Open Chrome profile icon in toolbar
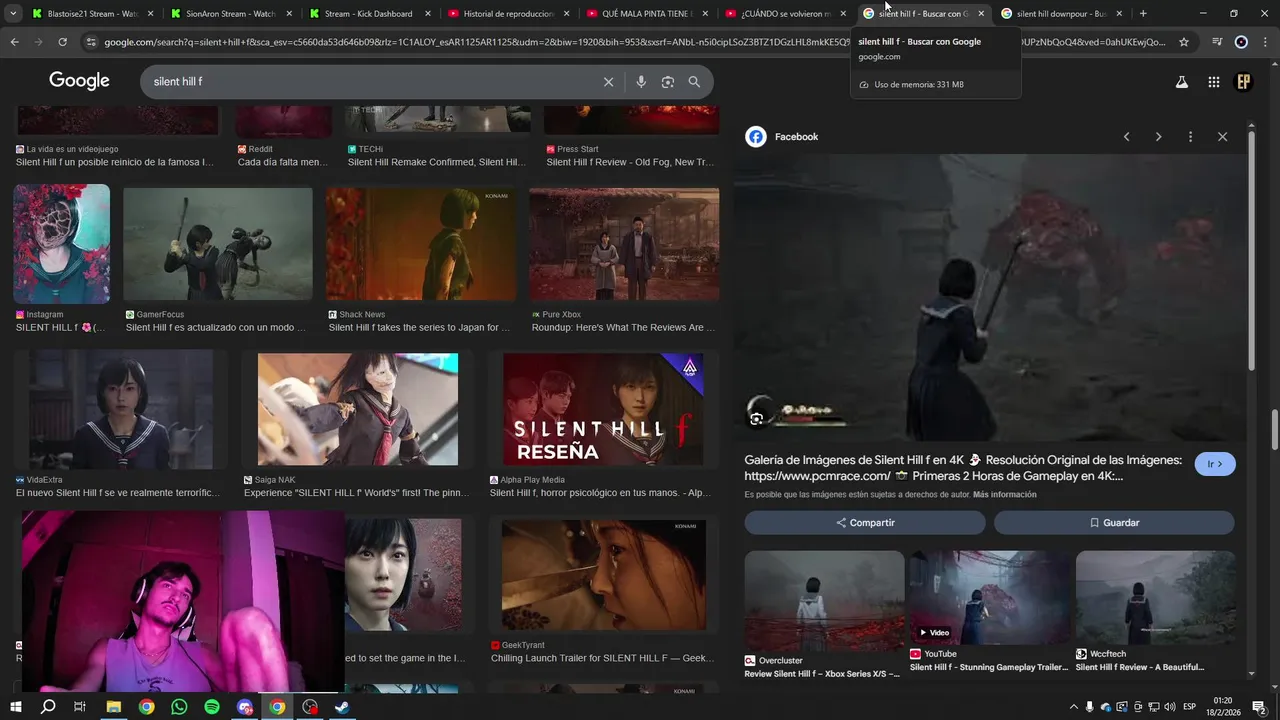The width and height of the screenshot is (1280, 720). [1241, 42]
